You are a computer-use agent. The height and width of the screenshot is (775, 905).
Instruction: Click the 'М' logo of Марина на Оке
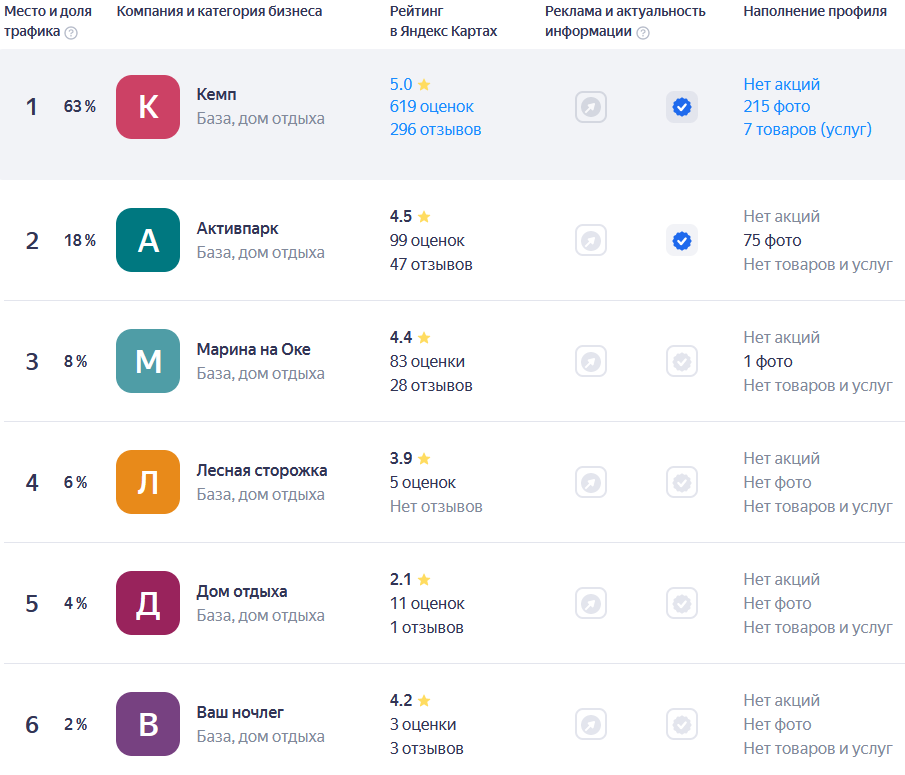tap(148, 361)
